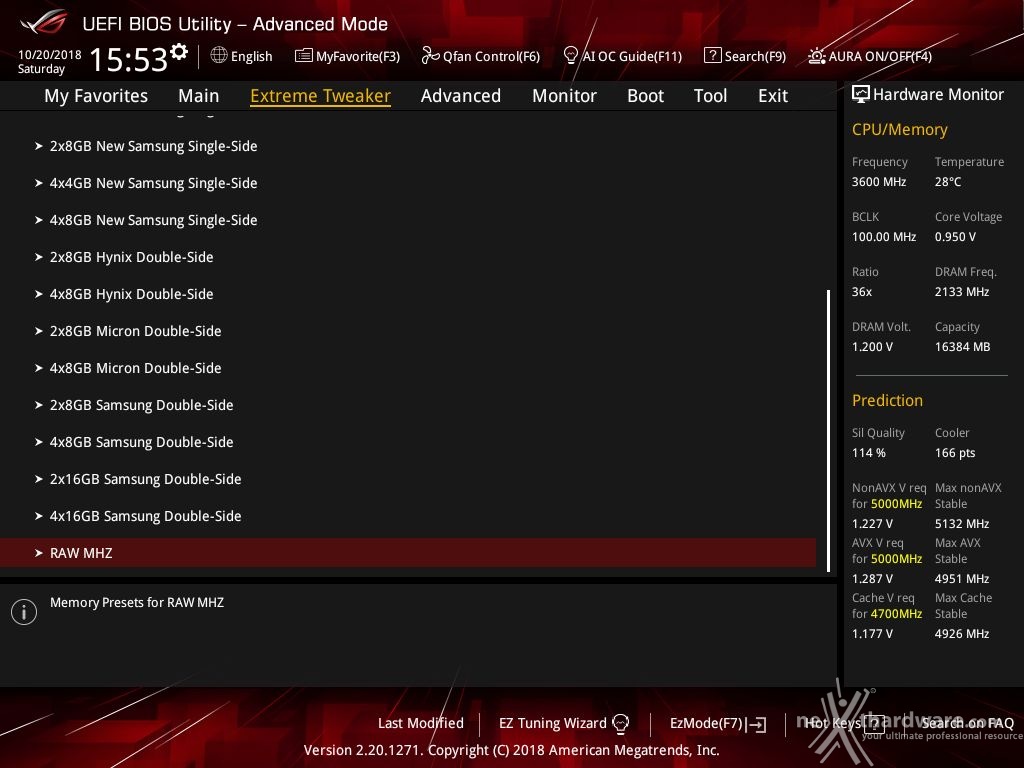1024x768 pixels.
Task: Switch to the Boot tab
Action: [645, 96]
